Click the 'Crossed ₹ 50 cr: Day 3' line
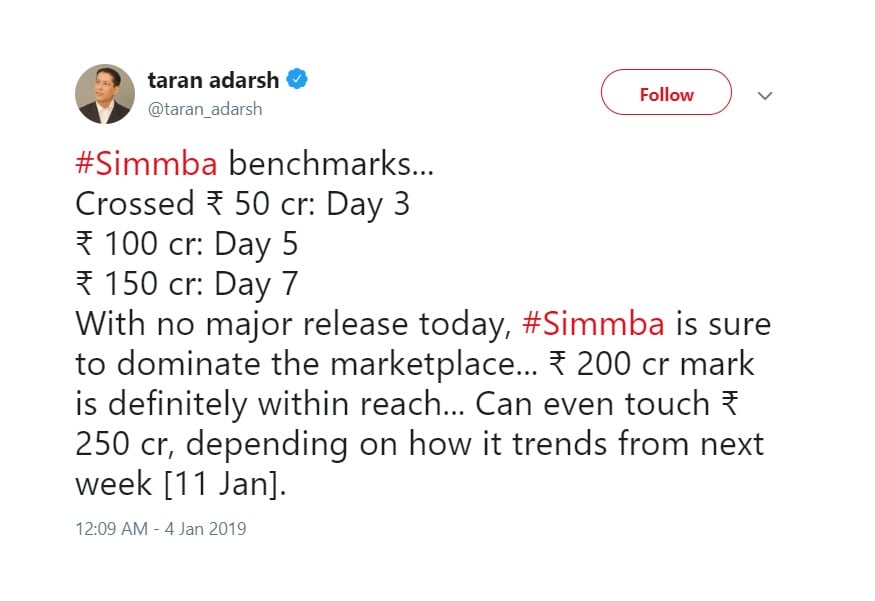Screen dimensions: 875x601 (x=243, y=204)
